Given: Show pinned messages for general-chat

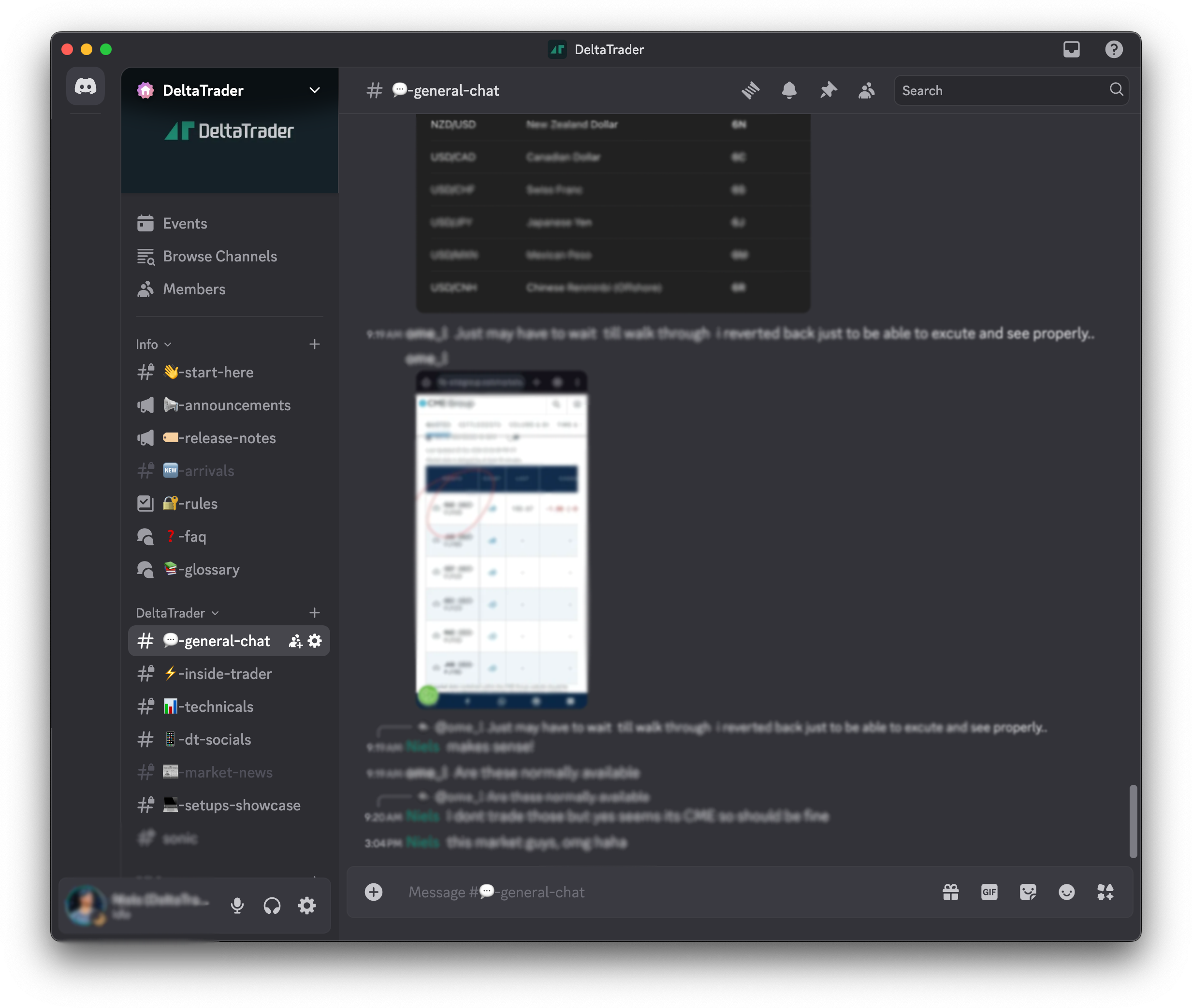Looking at the screenshot, I should 828,90.
